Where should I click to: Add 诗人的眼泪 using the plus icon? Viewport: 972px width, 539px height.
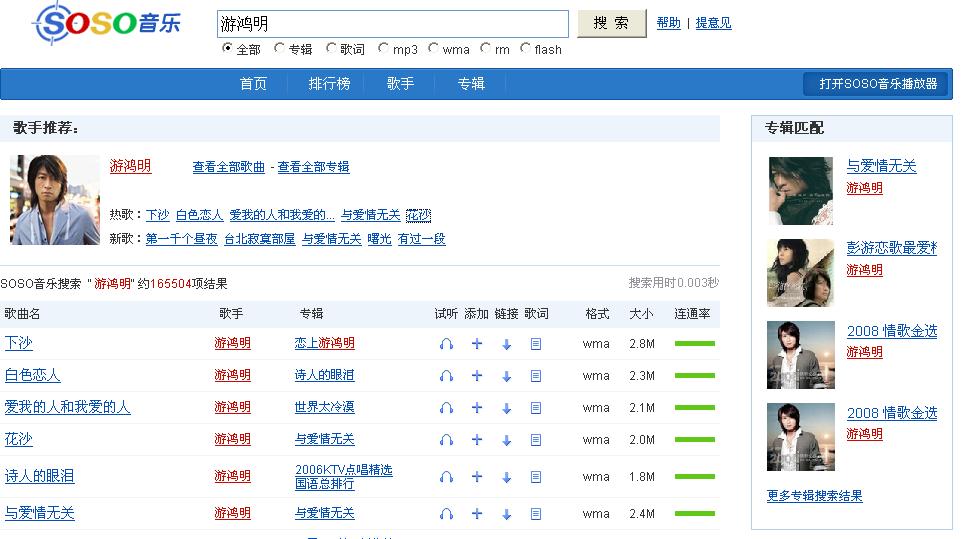[477, 476]
